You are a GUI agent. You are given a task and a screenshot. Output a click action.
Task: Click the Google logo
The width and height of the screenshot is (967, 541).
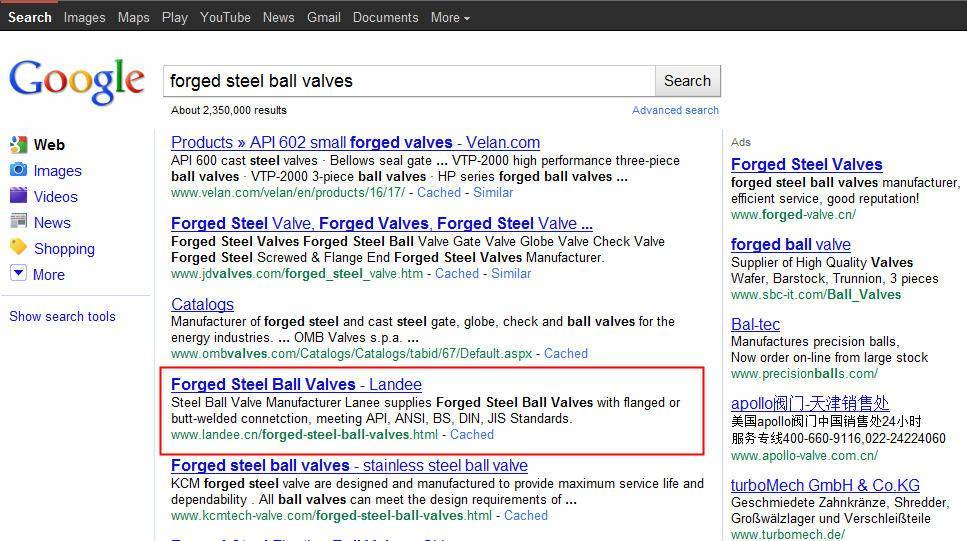tap(76, 81)
